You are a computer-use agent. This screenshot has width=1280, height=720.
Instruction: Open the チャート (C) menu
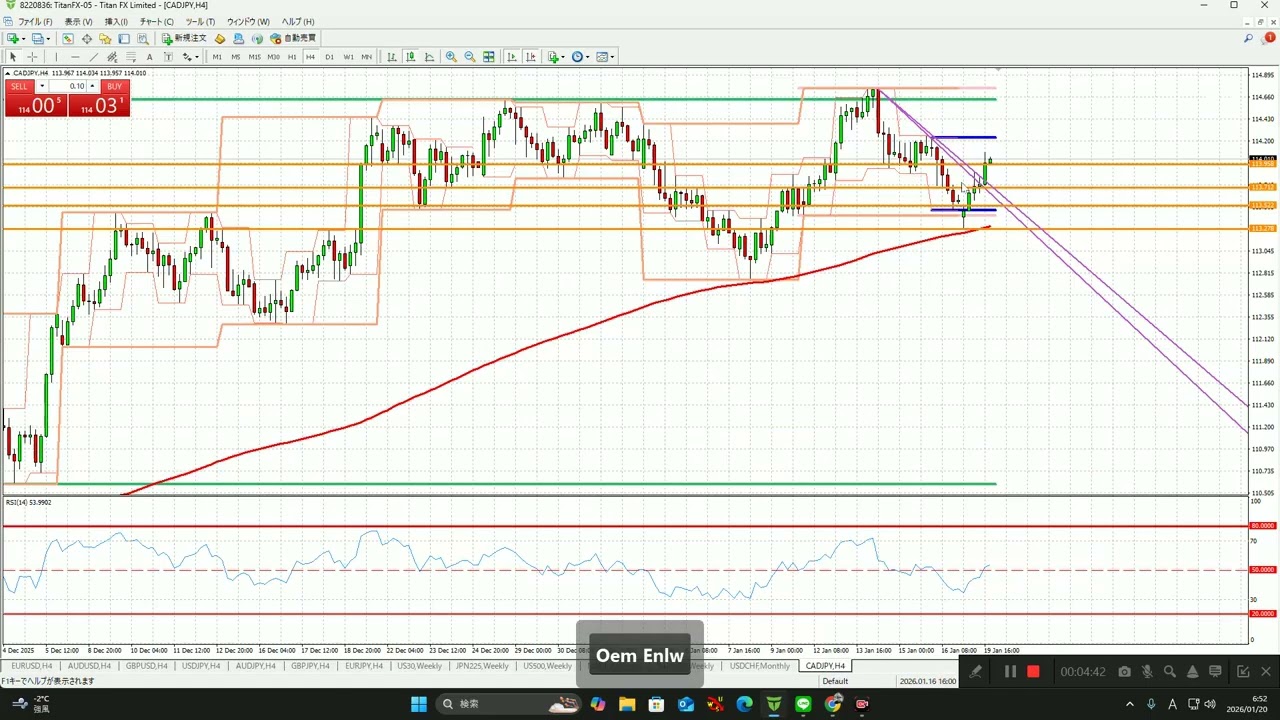pos(156,21)
